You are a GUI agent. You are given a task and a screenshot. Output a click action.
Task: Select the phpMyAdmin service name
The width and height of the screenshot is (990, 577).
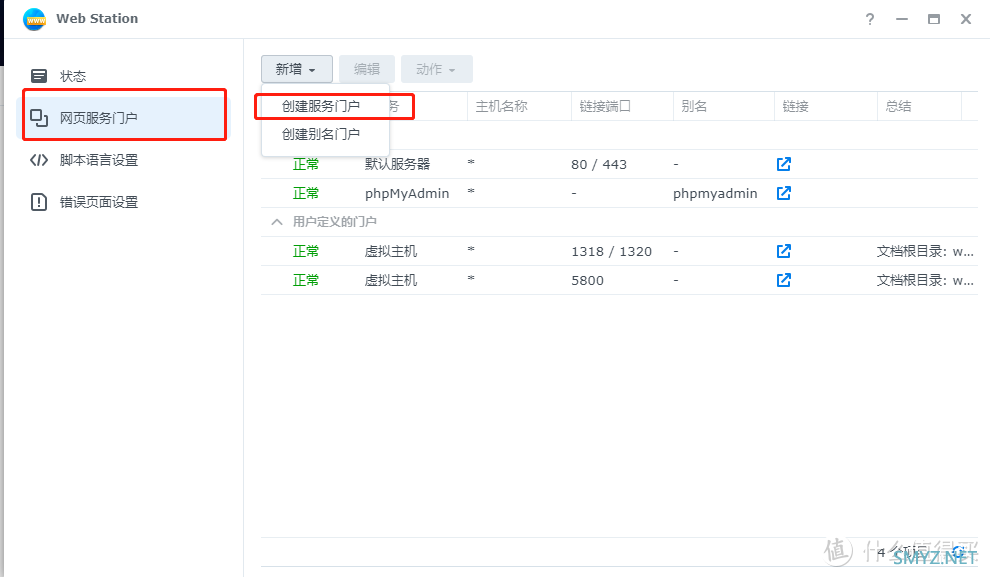pos(407,193)
